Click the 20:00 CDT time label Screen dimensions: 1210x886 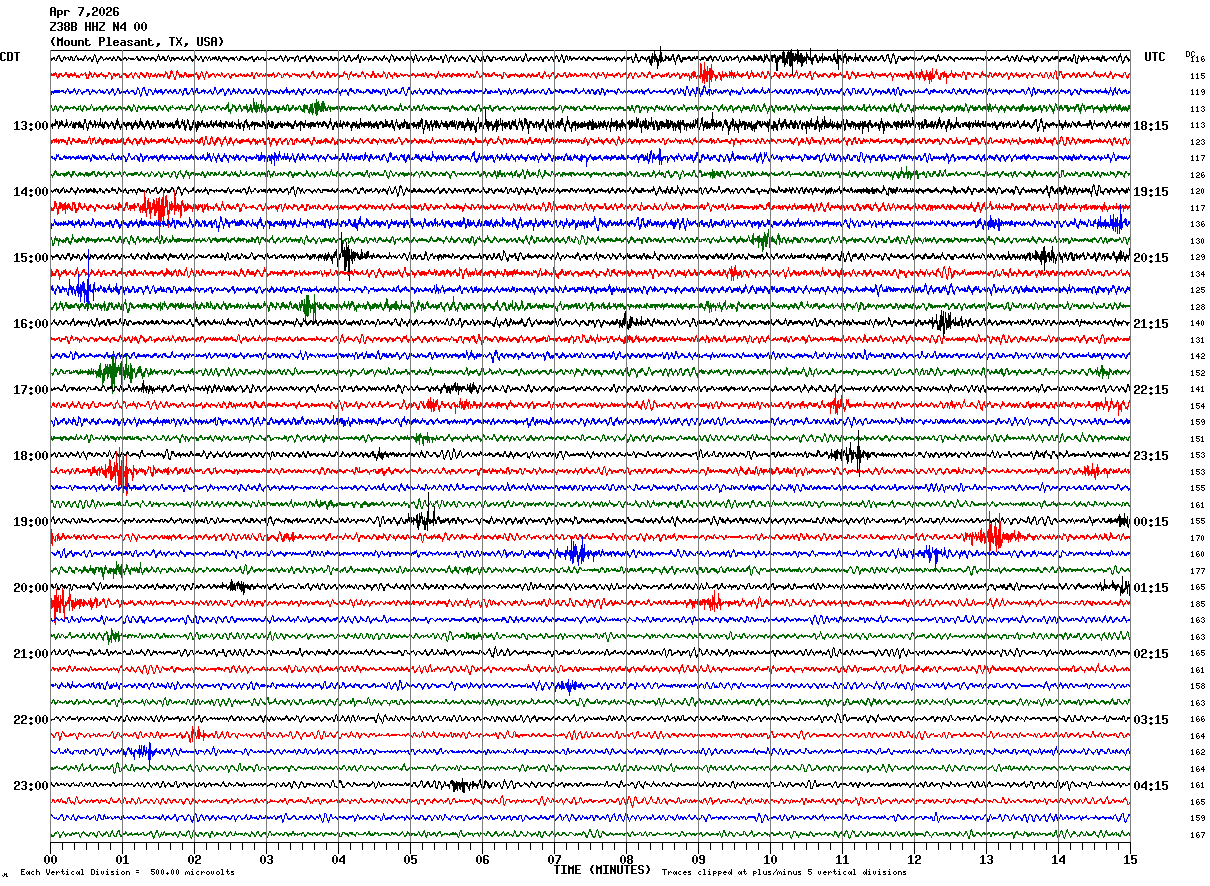[30, 588]
